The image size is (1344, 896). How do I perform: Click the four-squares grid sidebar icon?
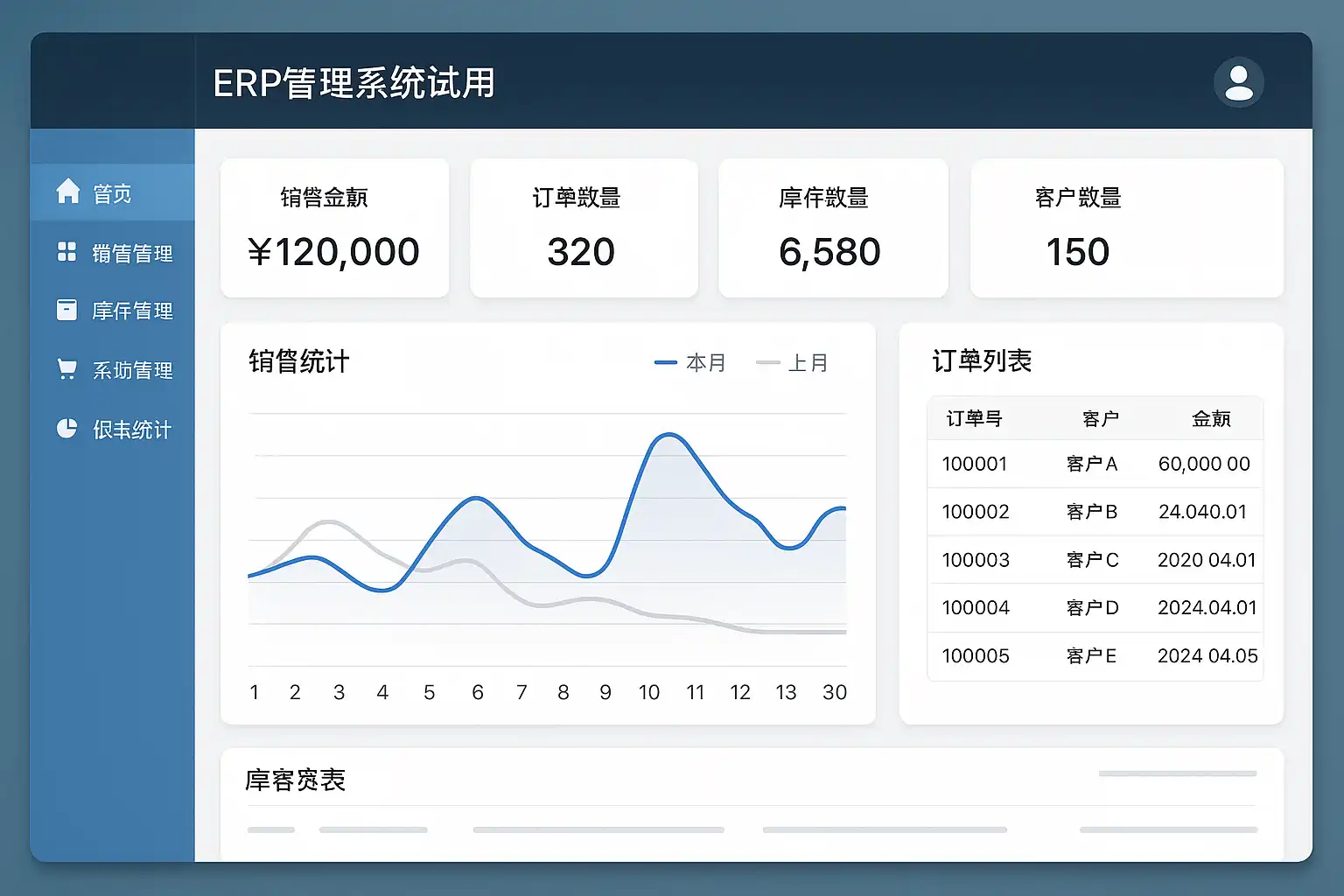(66, 252)
